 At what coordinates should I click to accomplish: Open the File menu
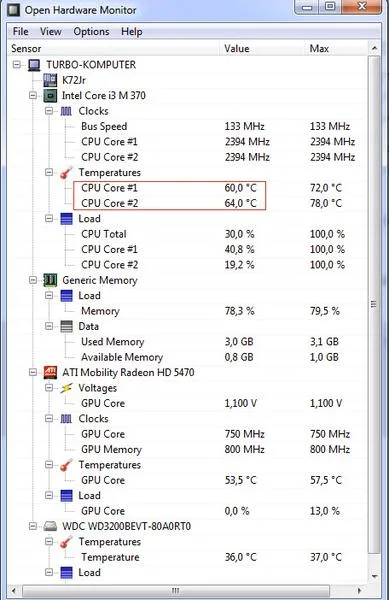21,31
